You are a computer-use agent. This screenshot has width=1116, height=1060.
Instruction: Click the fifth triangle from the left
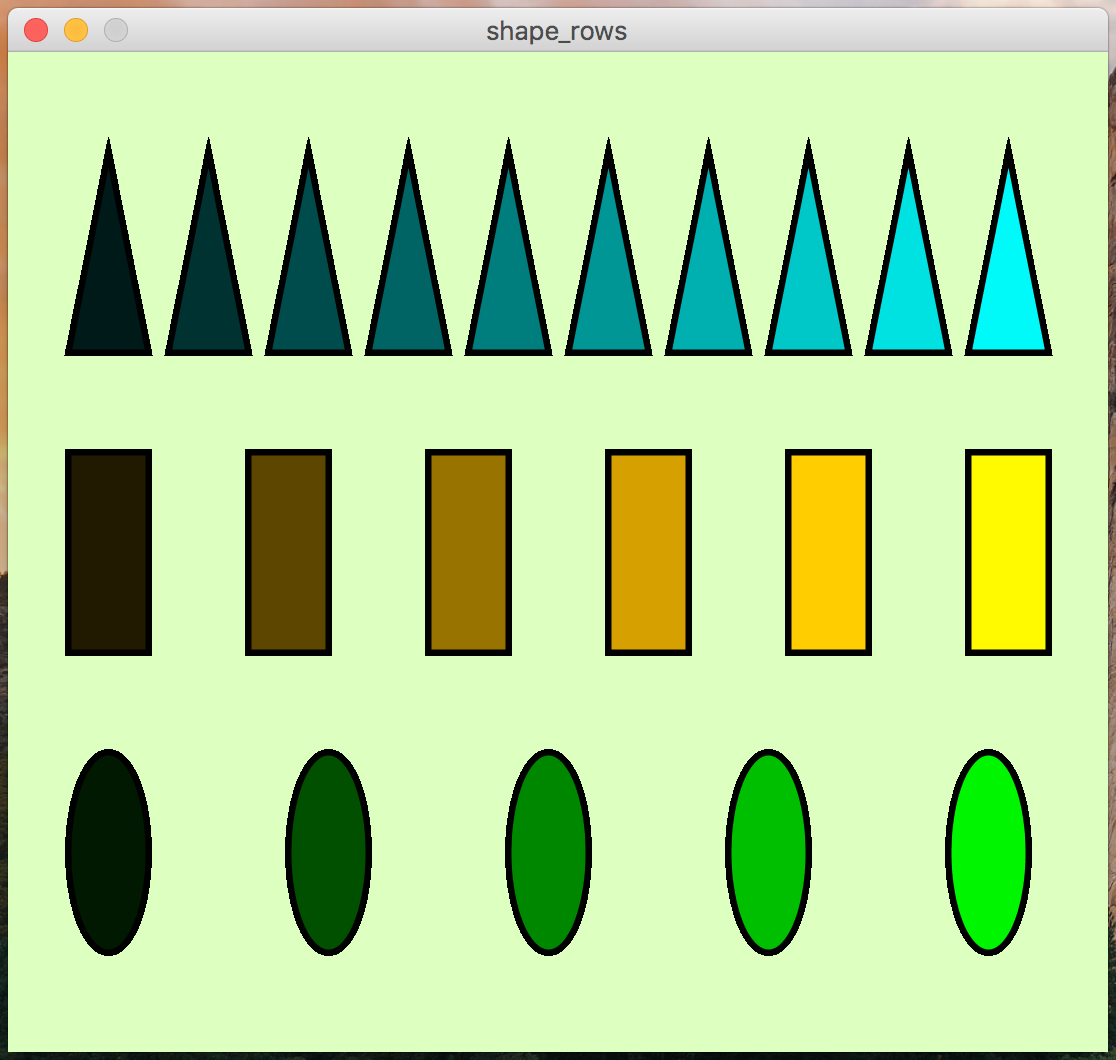508,290
